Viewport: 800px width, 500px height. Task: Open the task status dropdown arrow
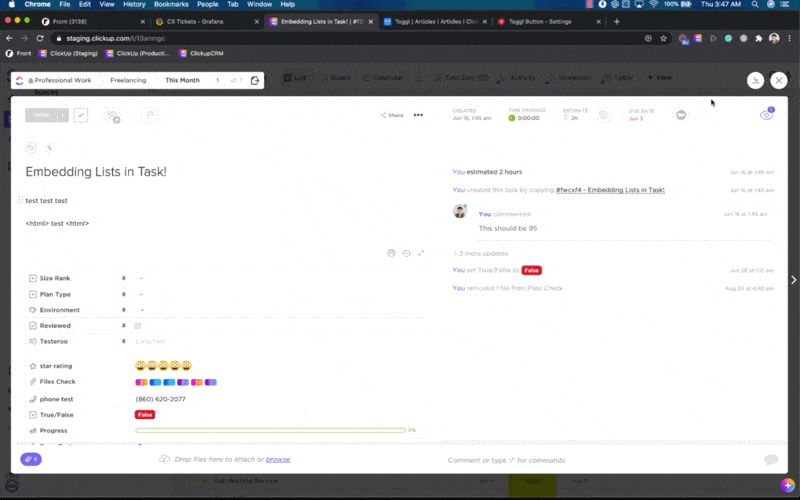click(x=63, y=115)
